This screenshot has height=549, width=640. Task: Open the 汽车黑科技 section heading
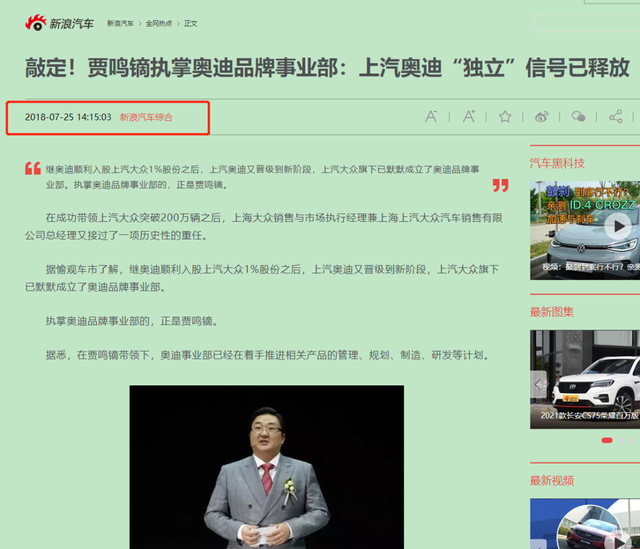[557, 163]
